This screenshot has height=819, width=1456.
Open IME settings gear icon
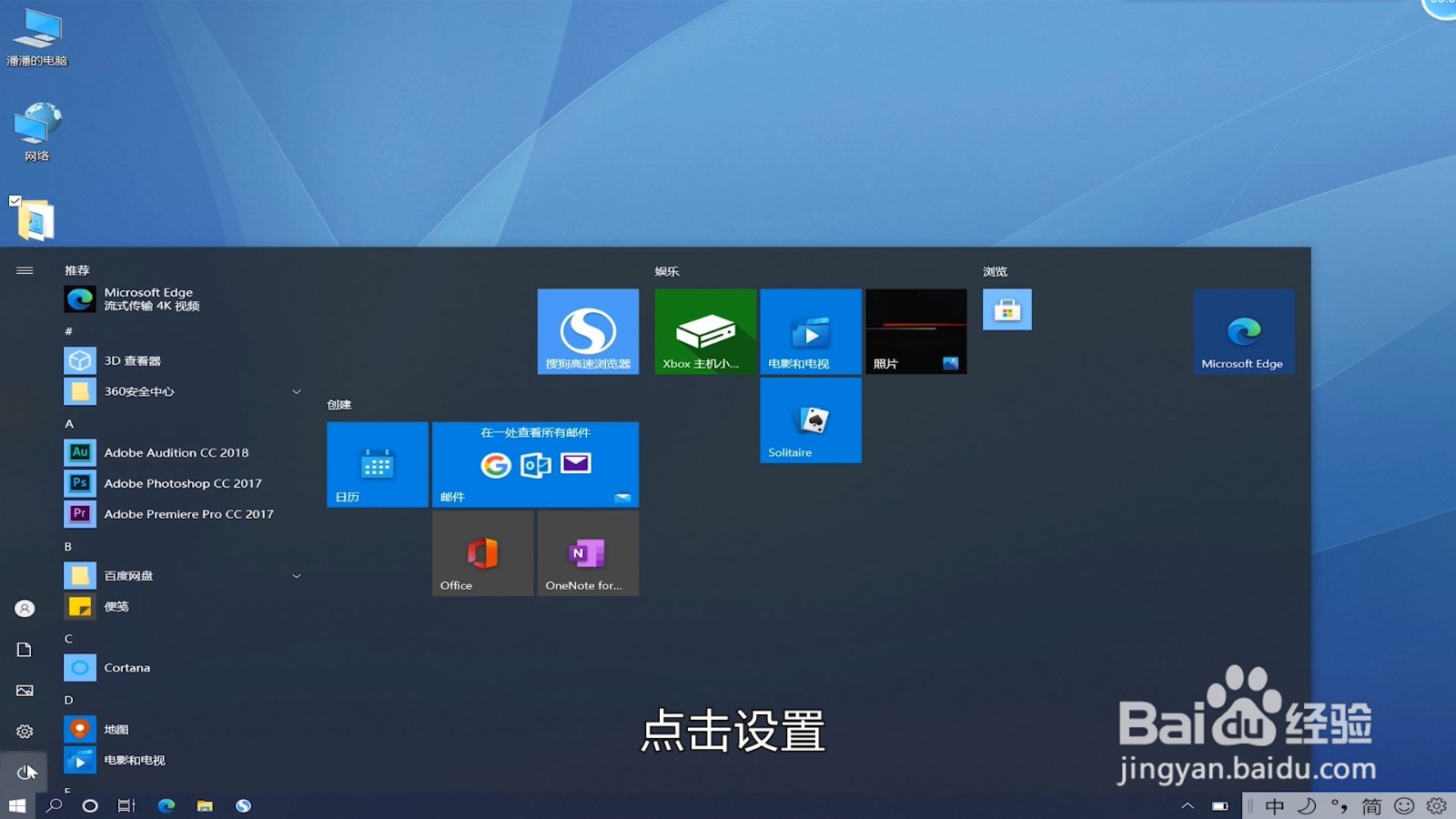1437,806
